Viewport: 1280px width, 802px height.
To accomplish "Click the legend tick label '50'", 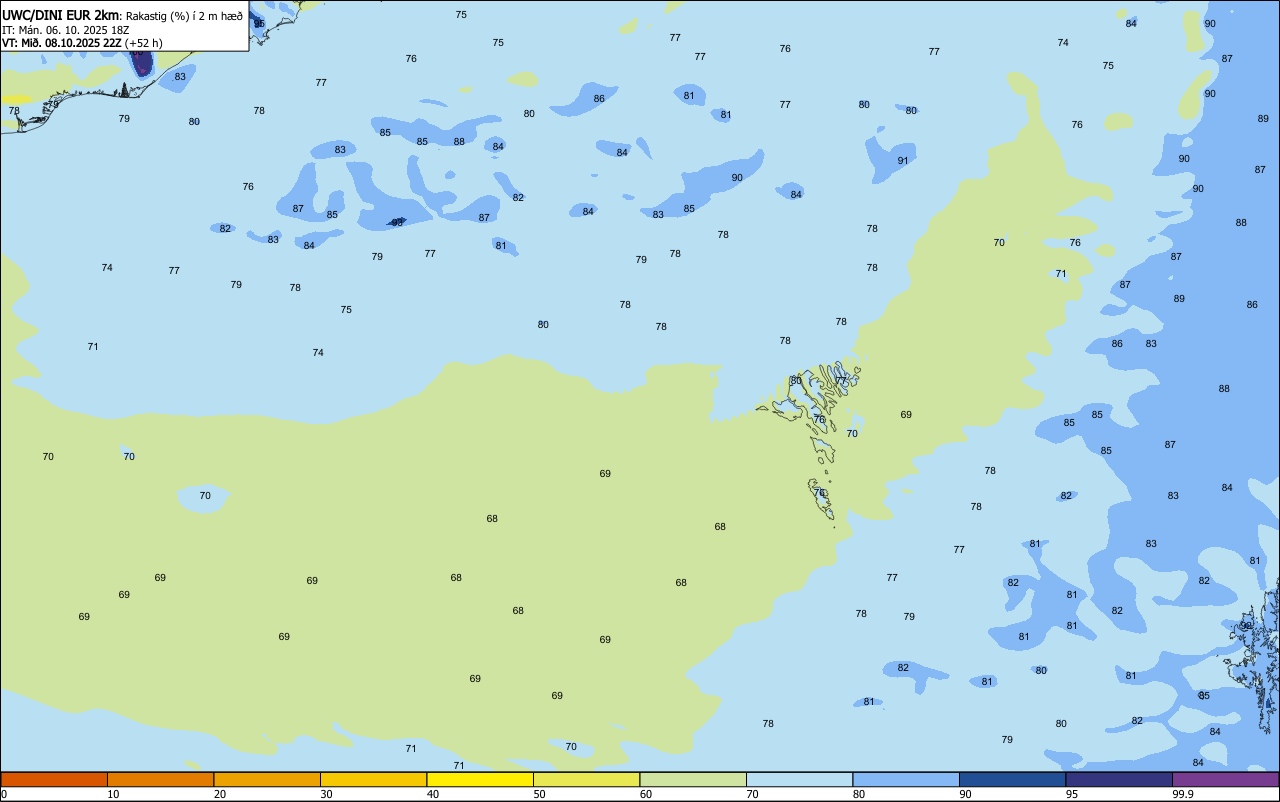I will pyautogui.click(x=539, y=794).
